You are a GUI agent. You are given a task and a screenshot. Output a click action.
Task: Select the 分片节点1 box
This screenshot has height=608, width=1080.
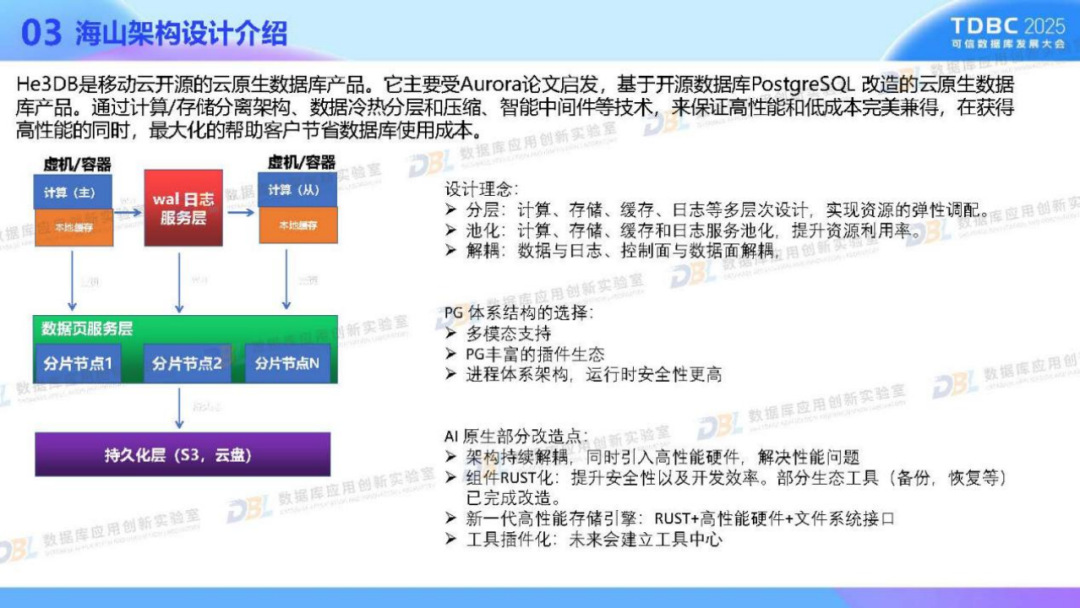coord(78,363)
